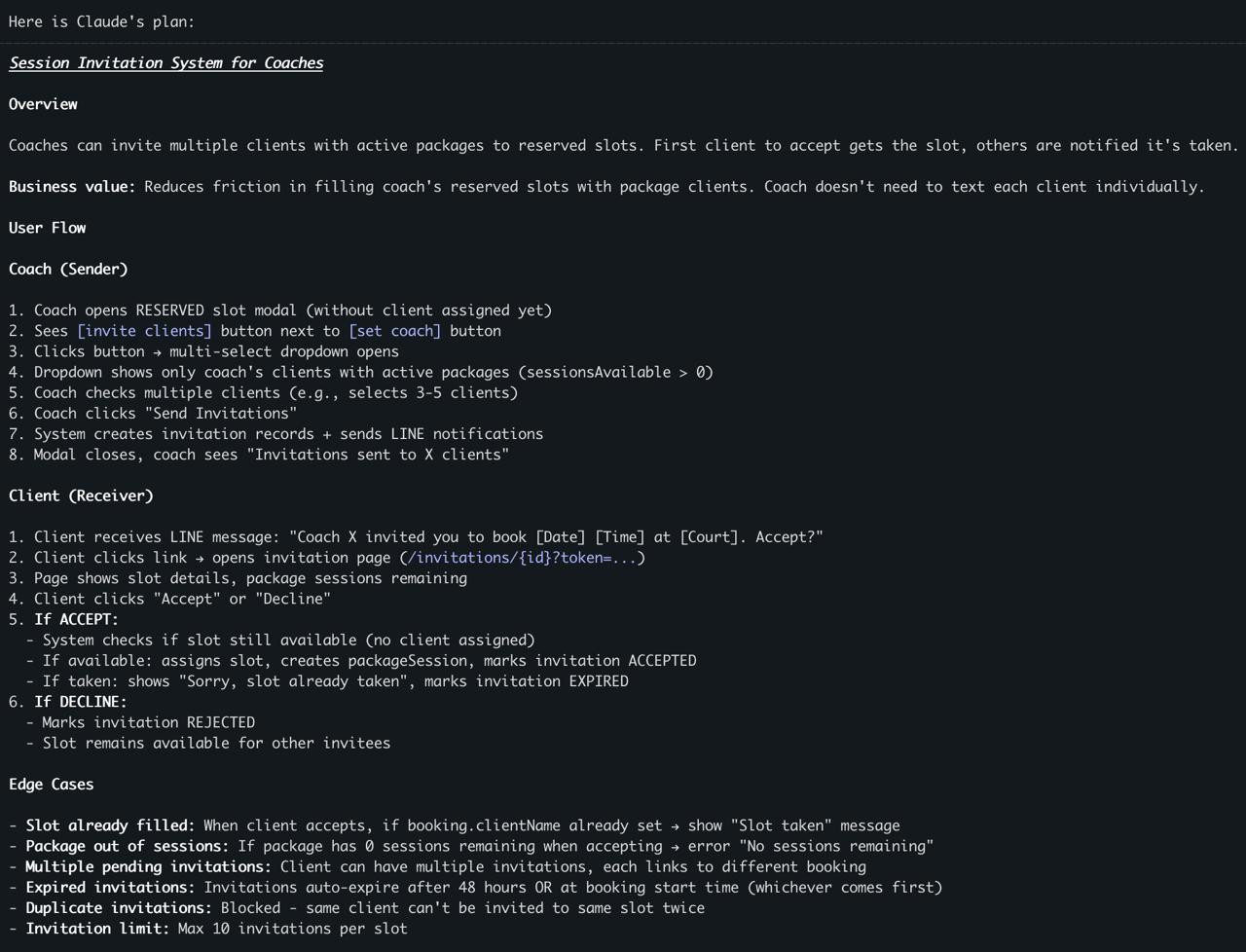Click the '[invite clients]' highlighted text
This screenshot has height=952, width=1246.
click(144, 331)
